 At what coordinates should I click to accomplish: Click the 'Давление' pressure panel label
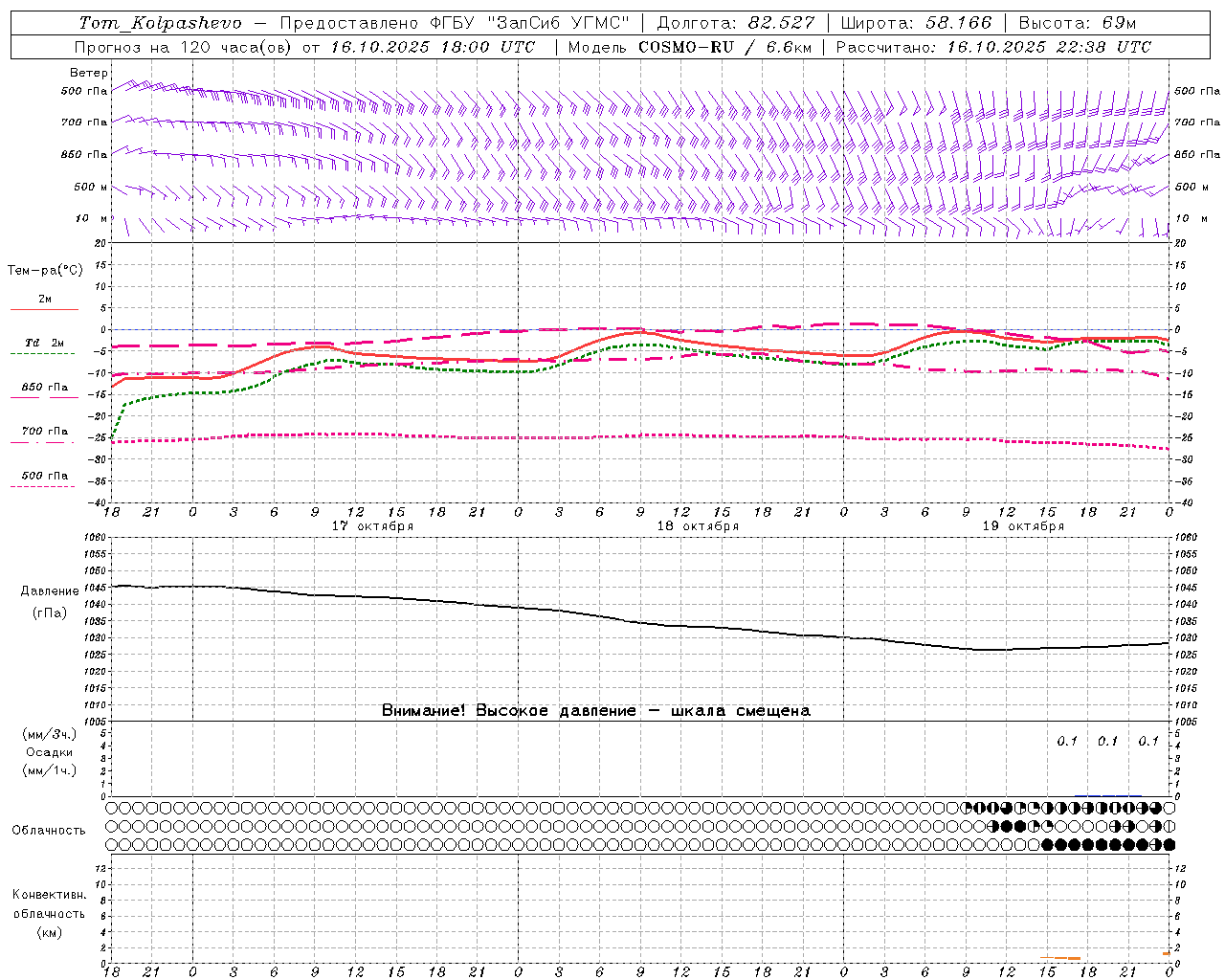pyautogui.click(x=50, y=591)
